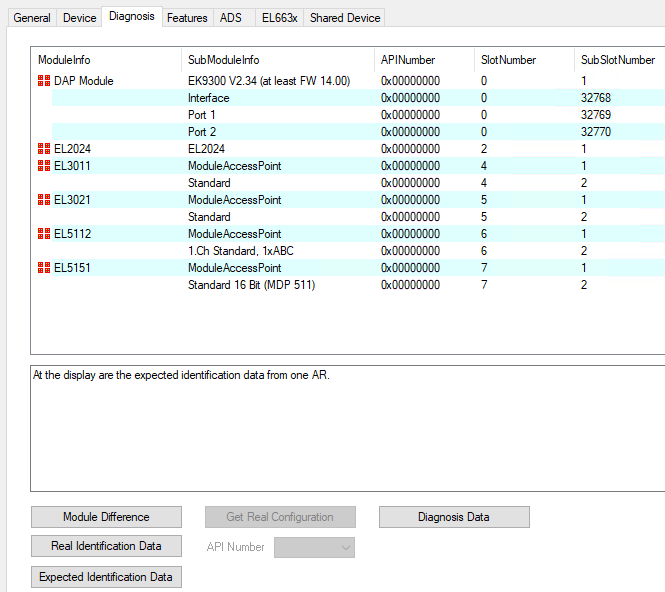Viewport: 665px width, 592px height.
Task: Click the EL3021 module icon
Action: [43, 200]
